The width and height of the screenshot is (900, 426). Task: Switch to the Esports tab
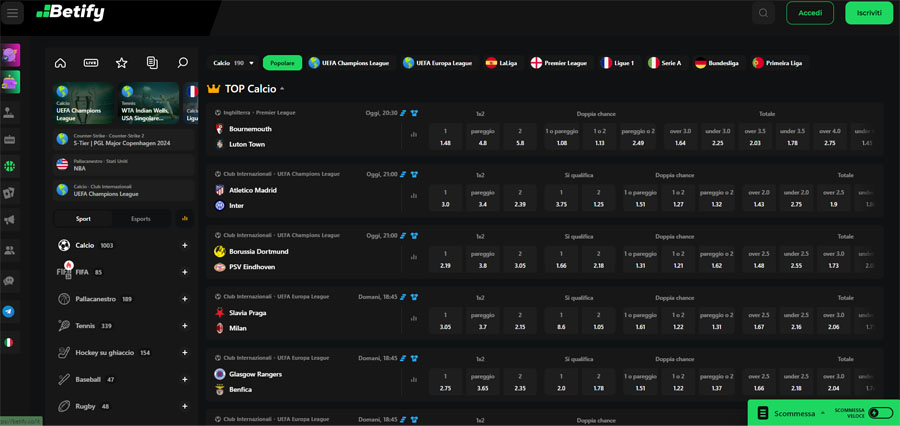click(x=141, y=219)
